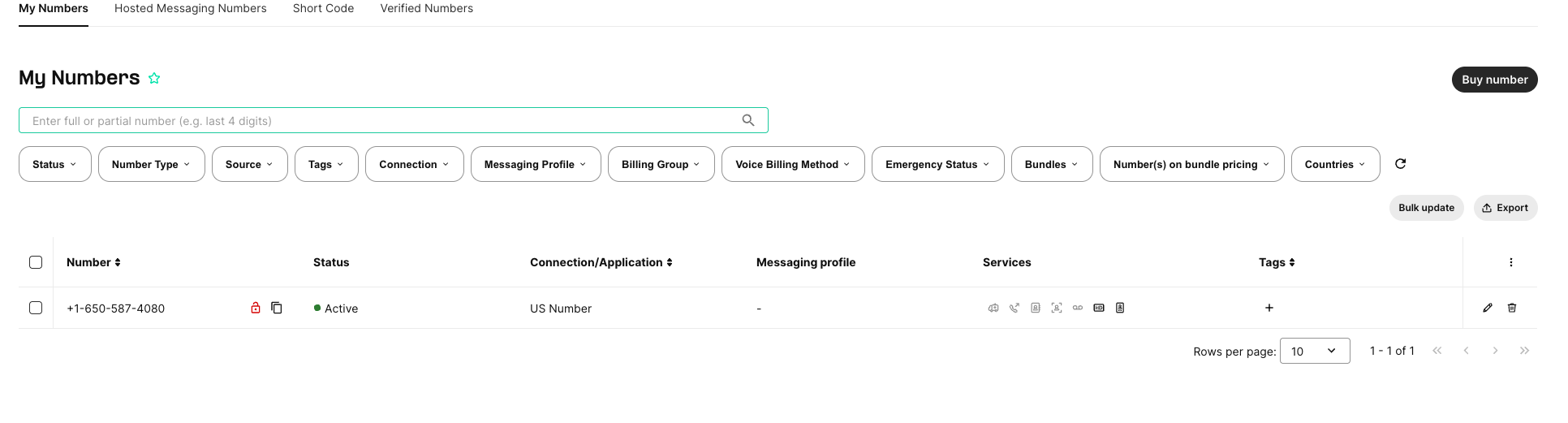
Task: Switch to Hosted Messaging Numbers tab
Action: click(191, 8)
